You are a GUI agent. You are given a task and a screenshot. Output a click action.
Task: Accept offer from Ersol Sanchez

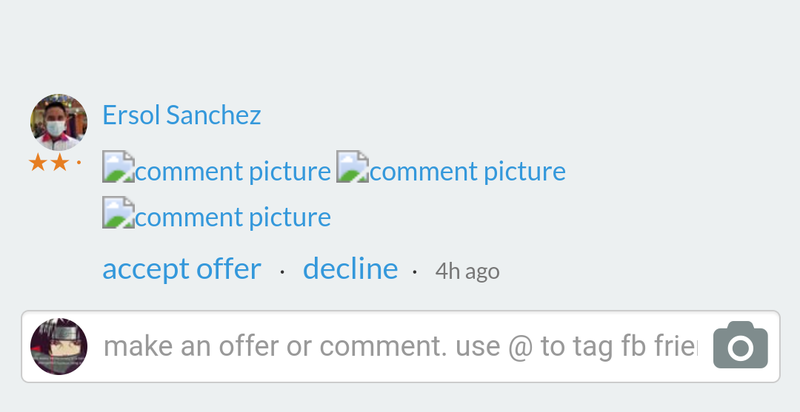pos(181,269)
